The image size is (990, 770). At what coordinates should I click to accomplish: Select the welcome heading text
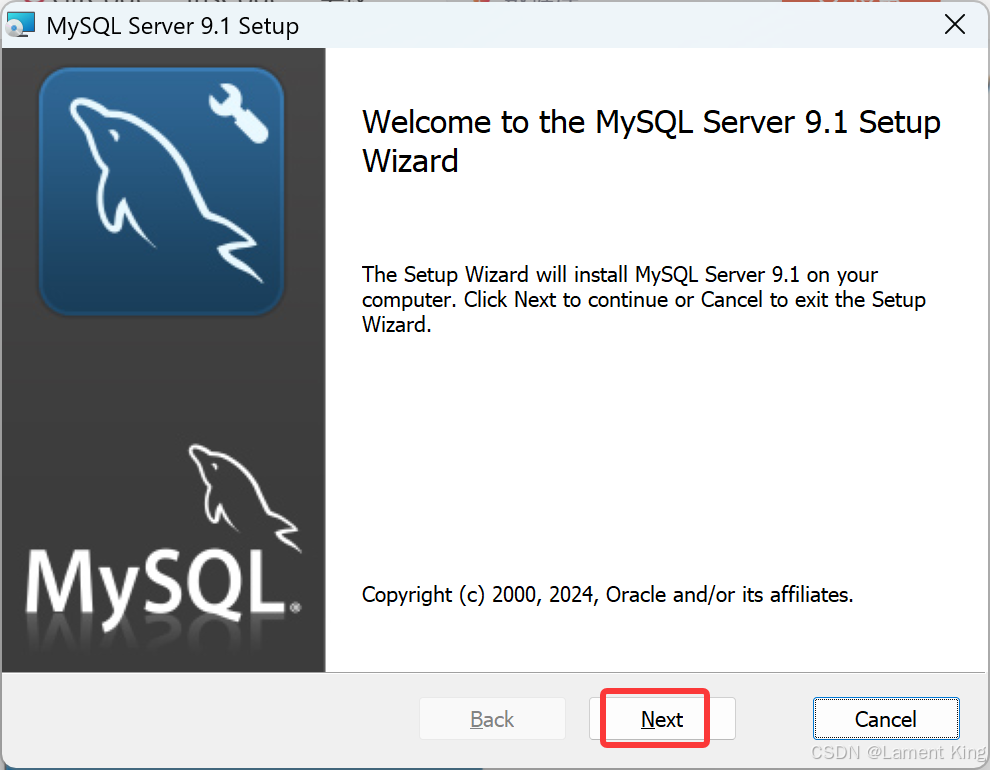point(650,140)
